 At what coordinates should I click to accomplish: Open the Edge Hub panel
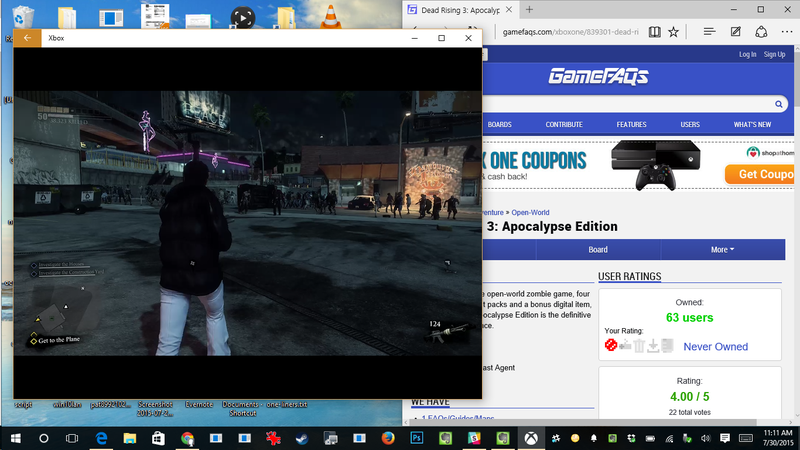[x=709, y=32]
